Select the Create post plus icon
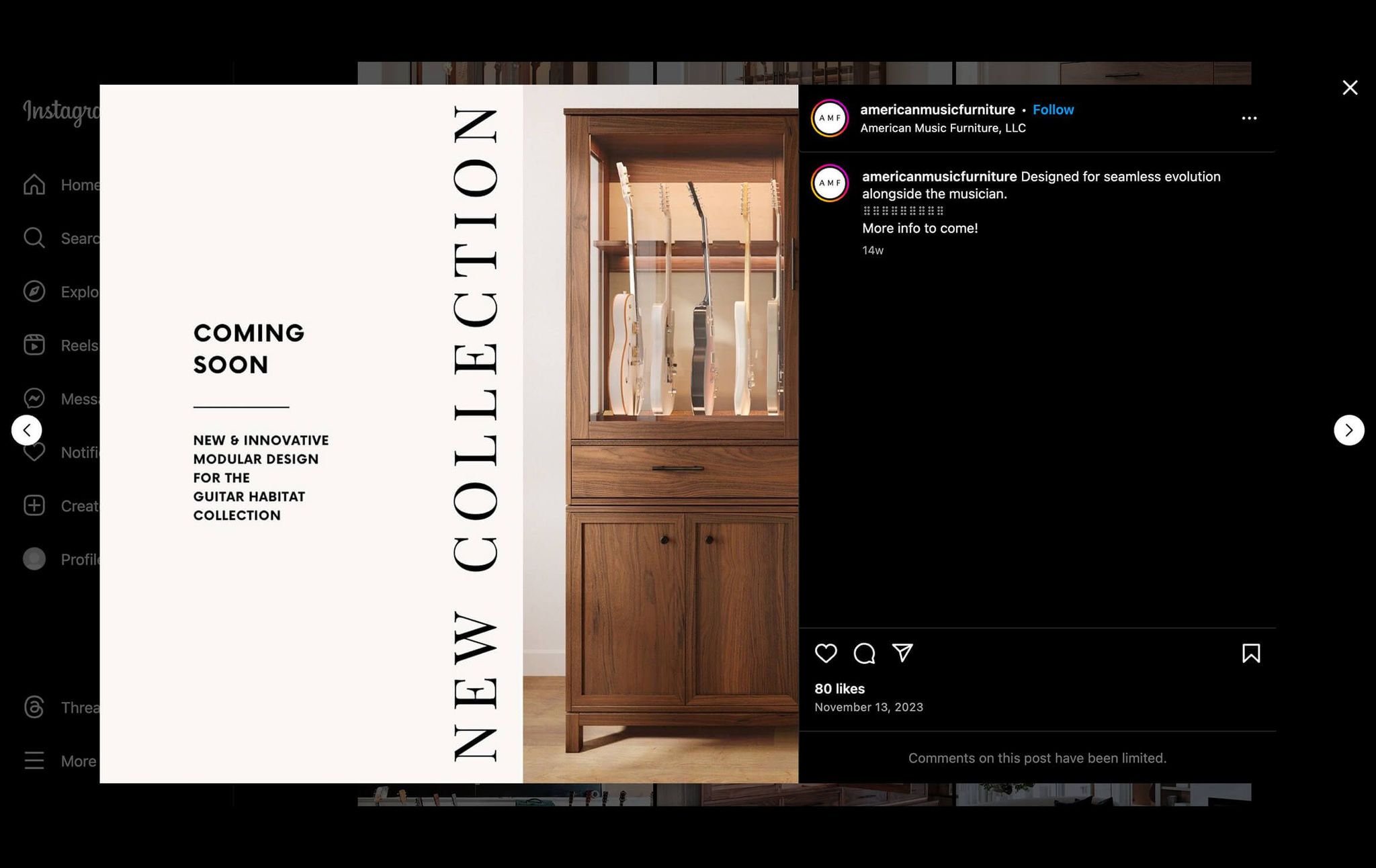The width and height of the screenshot is (1376, 868). coord(34,506)
